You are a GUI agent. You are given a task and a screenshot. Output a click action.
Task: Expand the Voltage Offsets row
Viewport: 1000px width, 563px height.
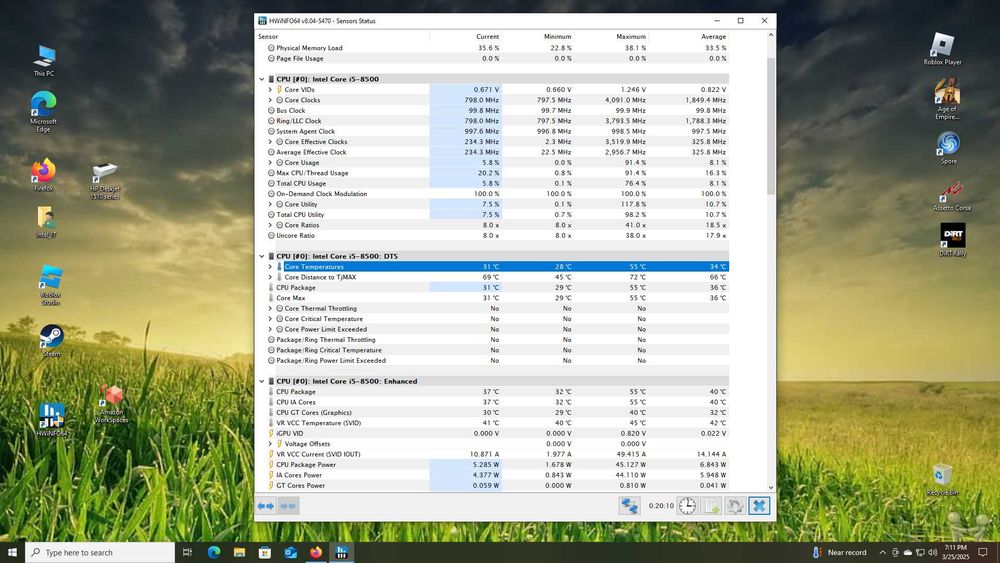coord(270,444)
